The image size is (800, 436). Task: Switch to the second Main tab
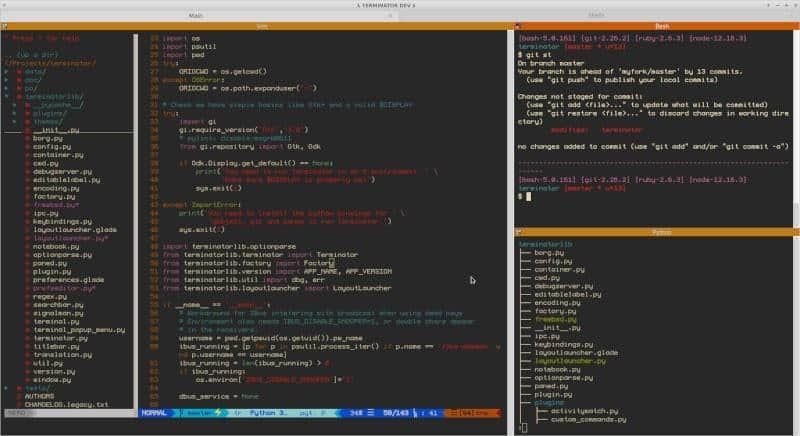[x=596, y=15]
